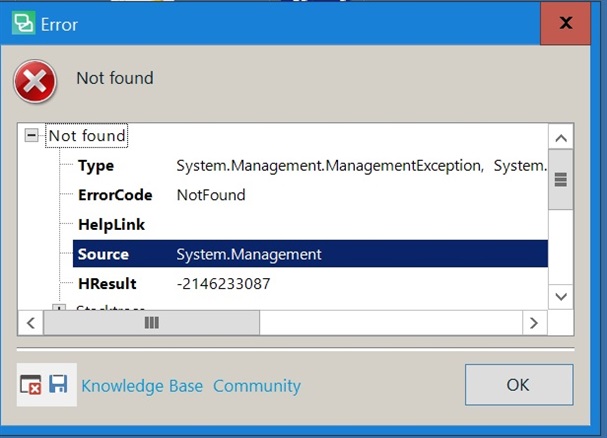The width and height of the screenshot is (607, 438).
Task: Click the vertical scrollbar up arrow
Action: (561, 138)
